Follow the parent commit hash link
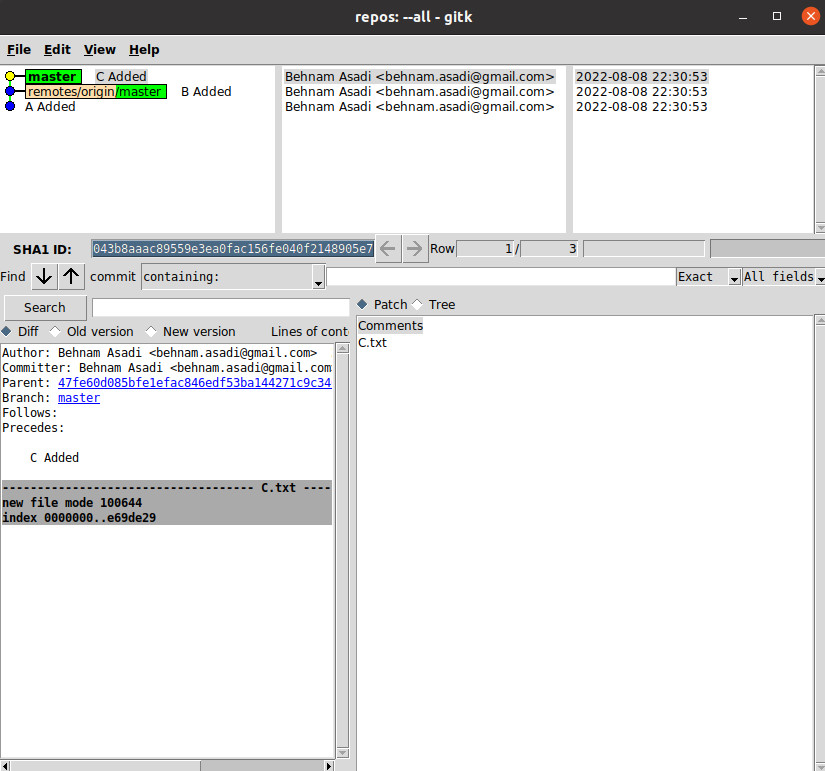The image size is (825, 771). pyautogui.click(x=194, y=383)
